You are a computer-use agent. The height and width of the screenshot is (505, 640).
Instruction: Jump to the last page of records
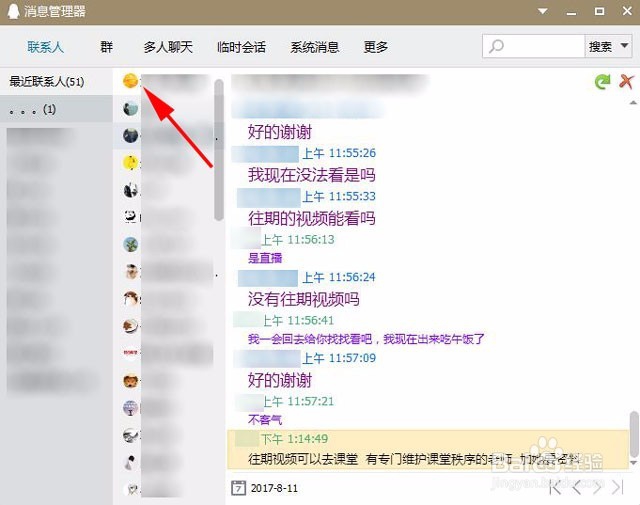click(618, 487)
